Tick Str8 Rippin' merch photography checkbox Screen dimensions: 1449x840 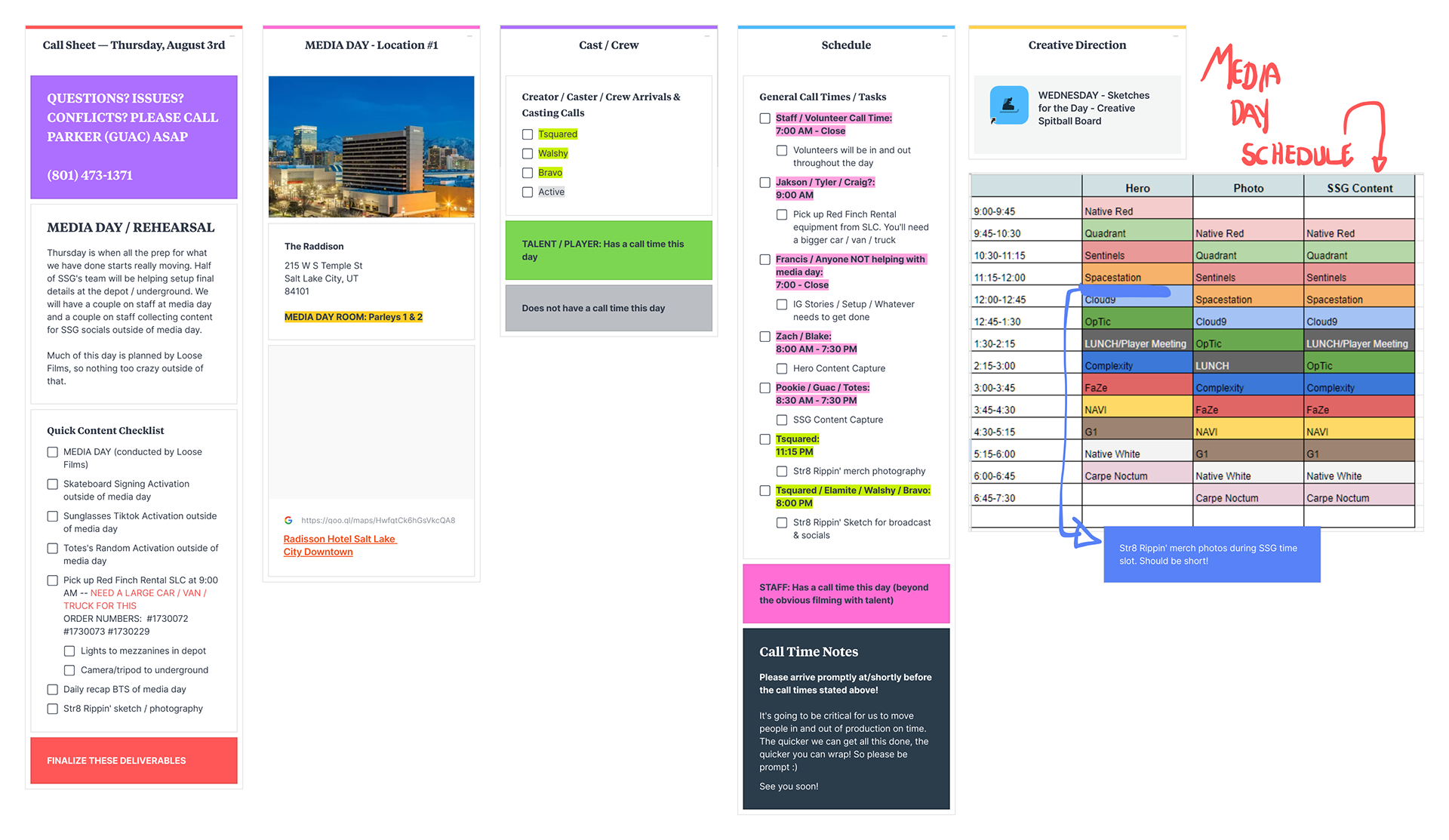[x=782, y=472]
